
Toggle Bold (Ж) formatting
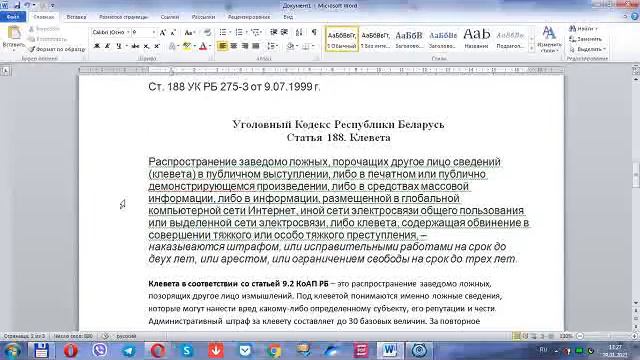[97, 46]
